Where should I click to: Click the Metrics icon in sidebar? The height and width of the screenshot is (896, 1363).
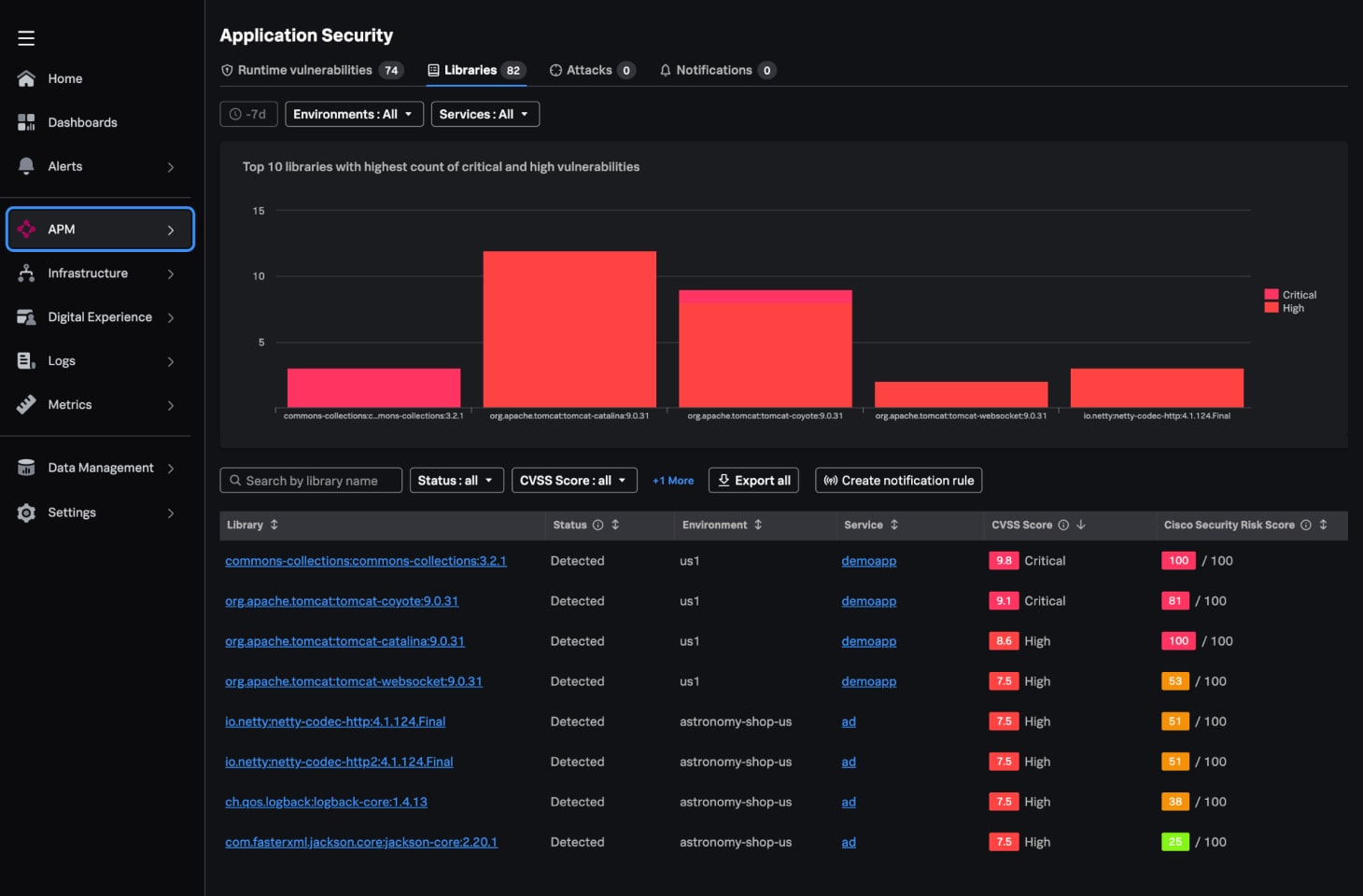(x=26, y=405)
